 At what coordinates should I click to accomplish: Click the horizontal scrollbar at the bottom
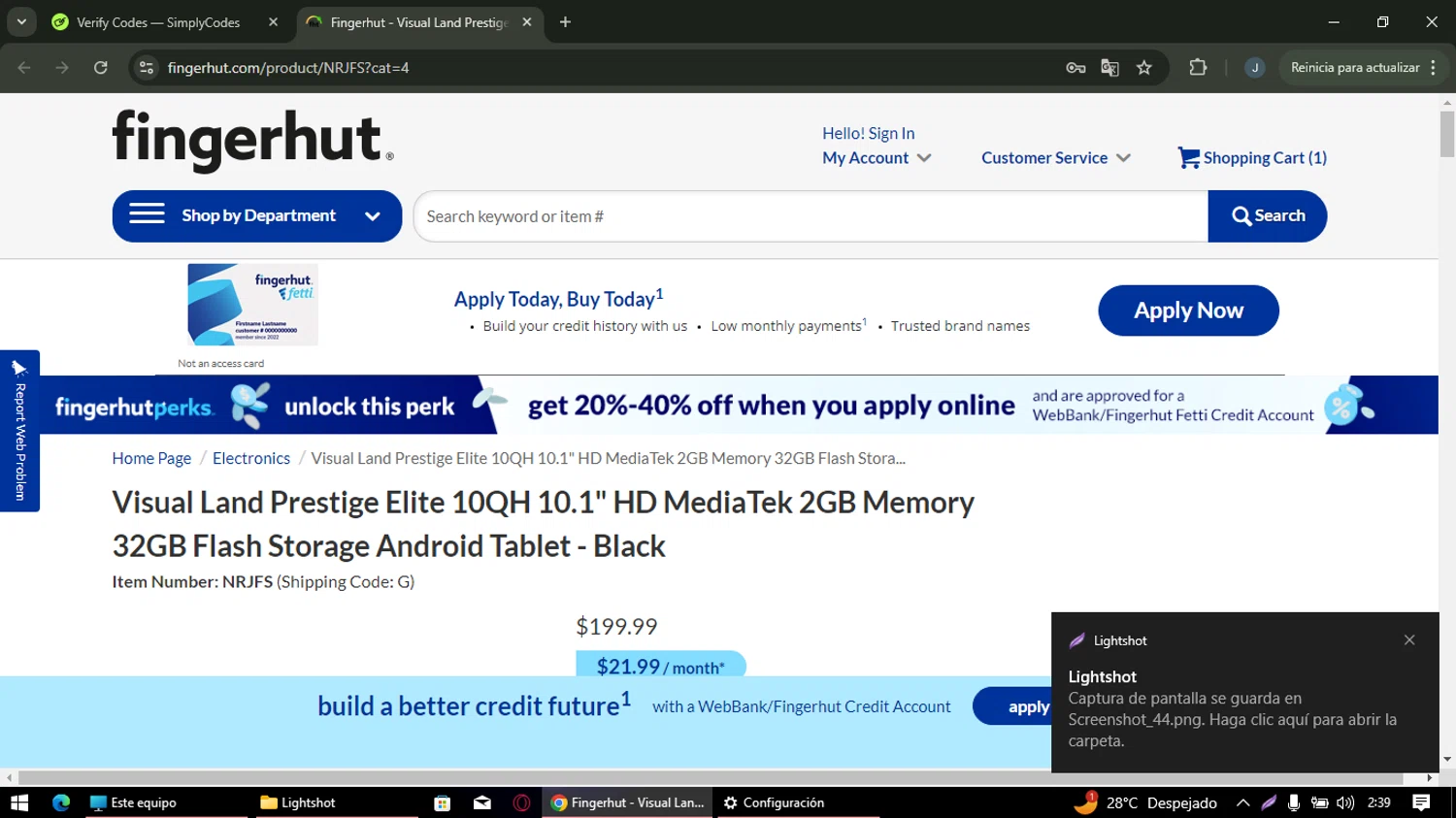[711, 778]
